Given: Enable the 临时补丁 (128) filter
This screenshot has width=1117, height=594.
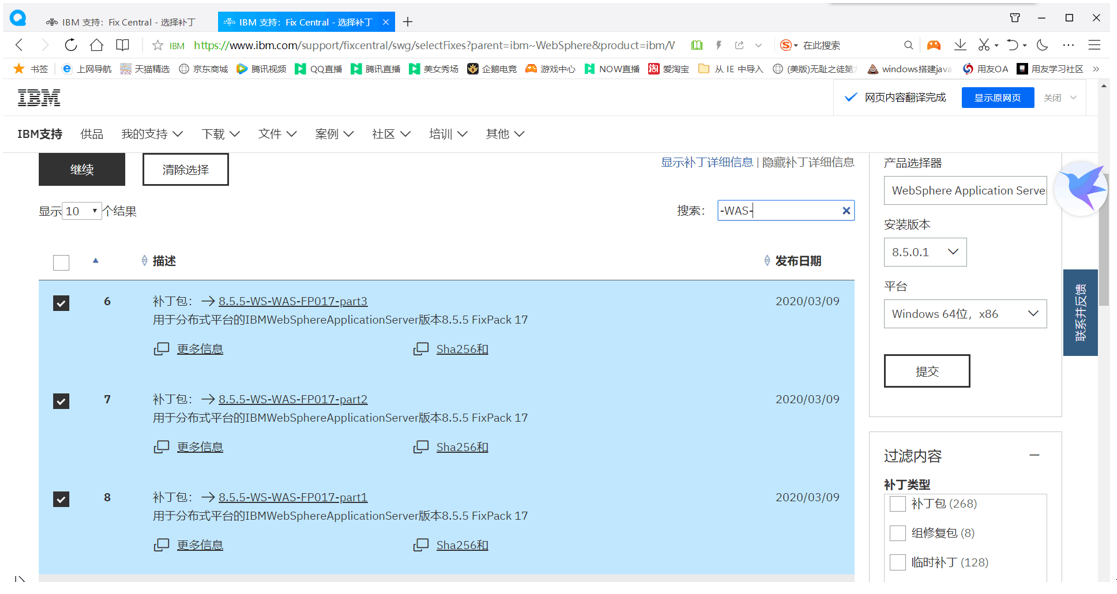Looking at the screenshot, I should (x=898, y=563).
